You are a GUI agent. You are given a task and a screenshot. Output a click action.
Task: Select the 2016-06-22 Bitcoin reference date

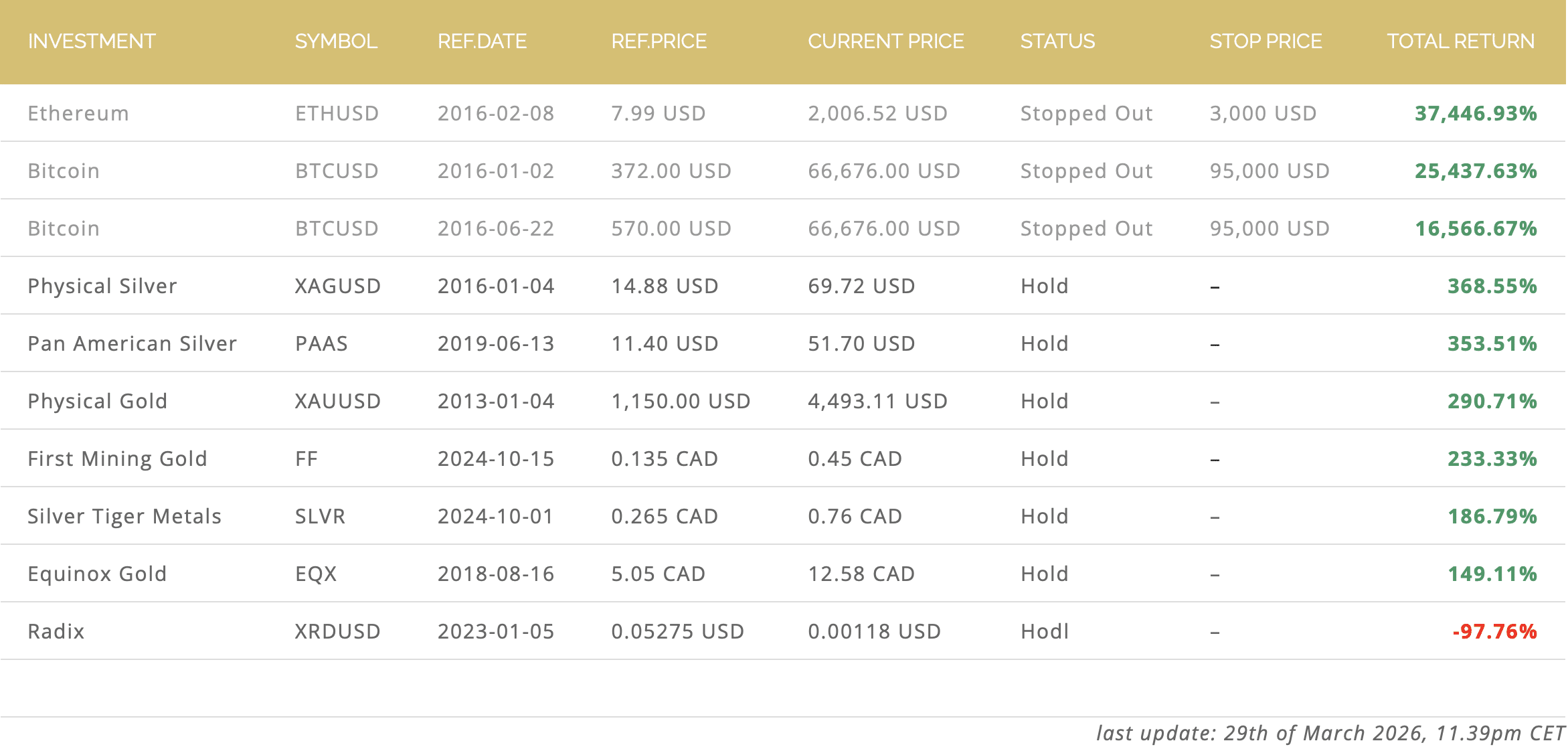496,229
